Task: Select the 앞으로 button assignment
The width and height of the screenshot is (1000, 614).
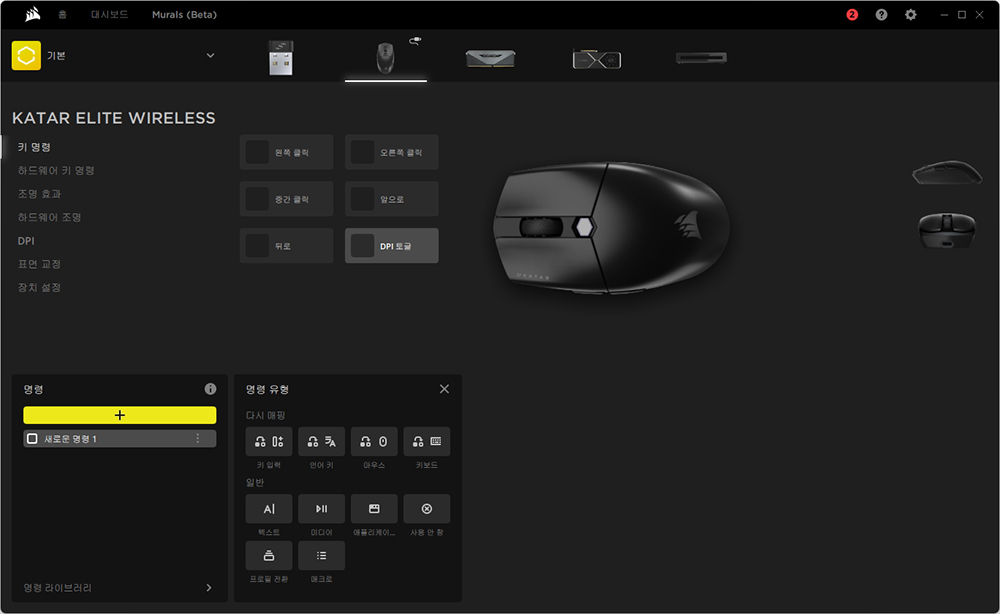Action: [392, 199]
